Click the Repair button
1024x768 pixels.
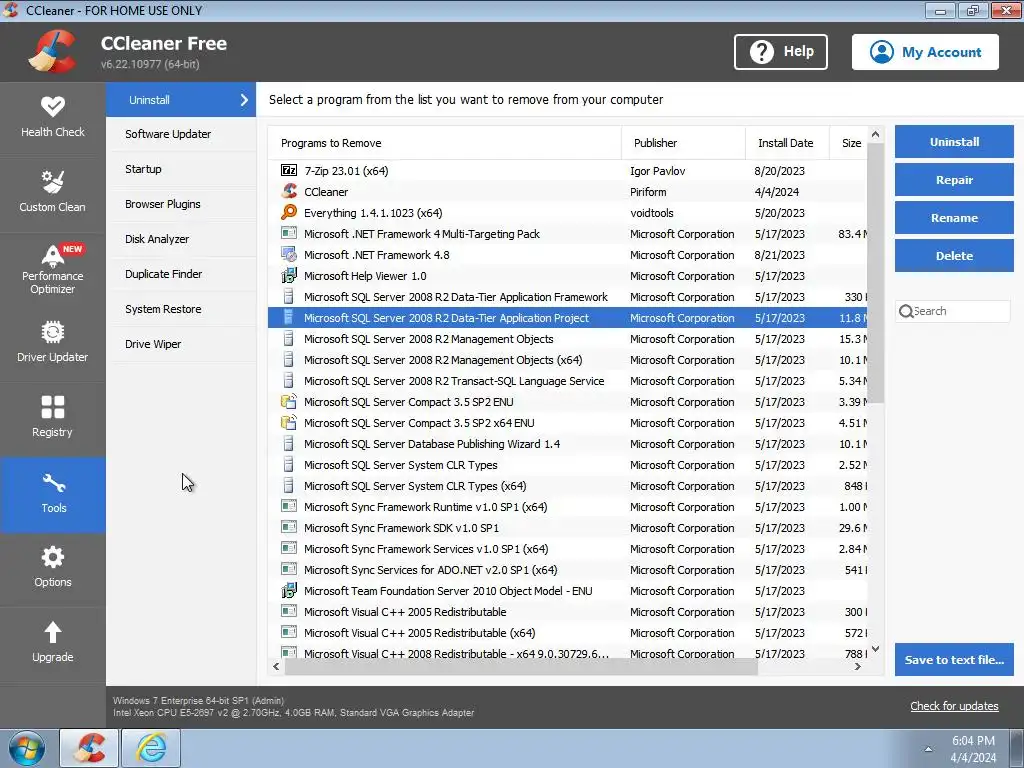coord(953,180)
